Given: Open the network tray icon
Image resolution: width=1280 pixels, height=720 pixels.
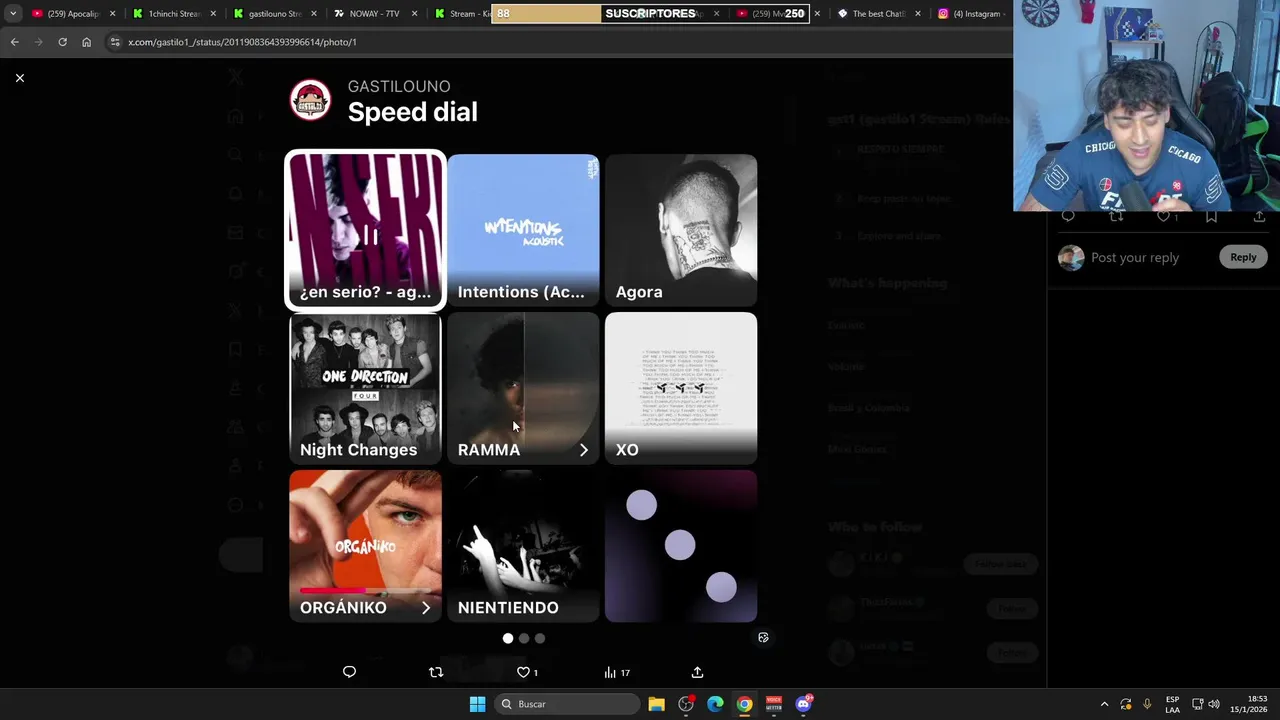Looking at the screenshot, I should click(x=1197, y=704).
